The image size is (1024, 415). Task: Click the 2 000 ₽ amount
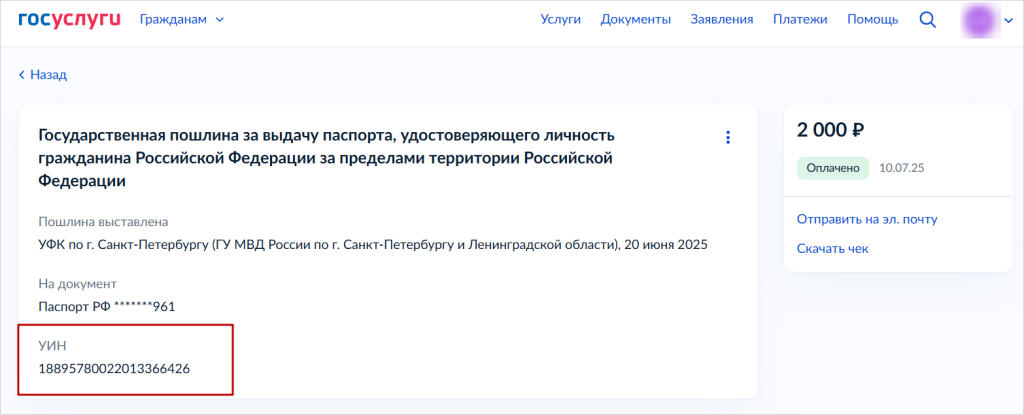pos(830,130)
